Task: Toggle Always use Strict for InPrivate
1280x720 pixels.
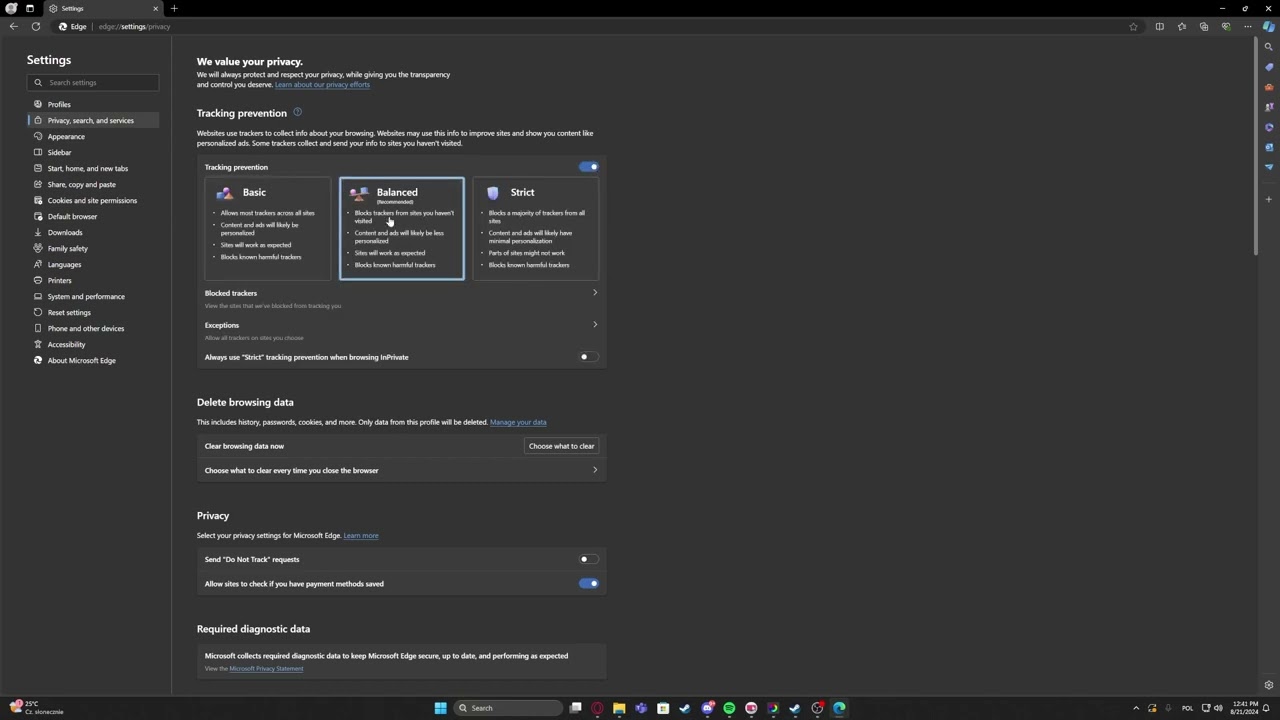Action: point(589,357)
